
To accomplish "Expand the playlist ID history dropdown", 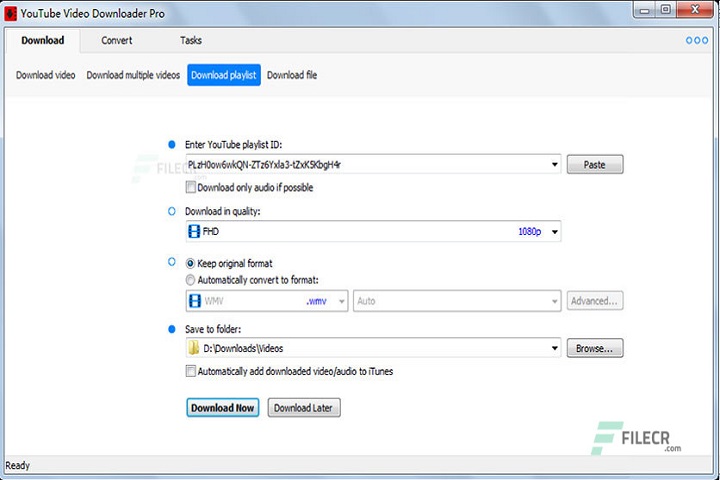I will [x=555, y=165].
